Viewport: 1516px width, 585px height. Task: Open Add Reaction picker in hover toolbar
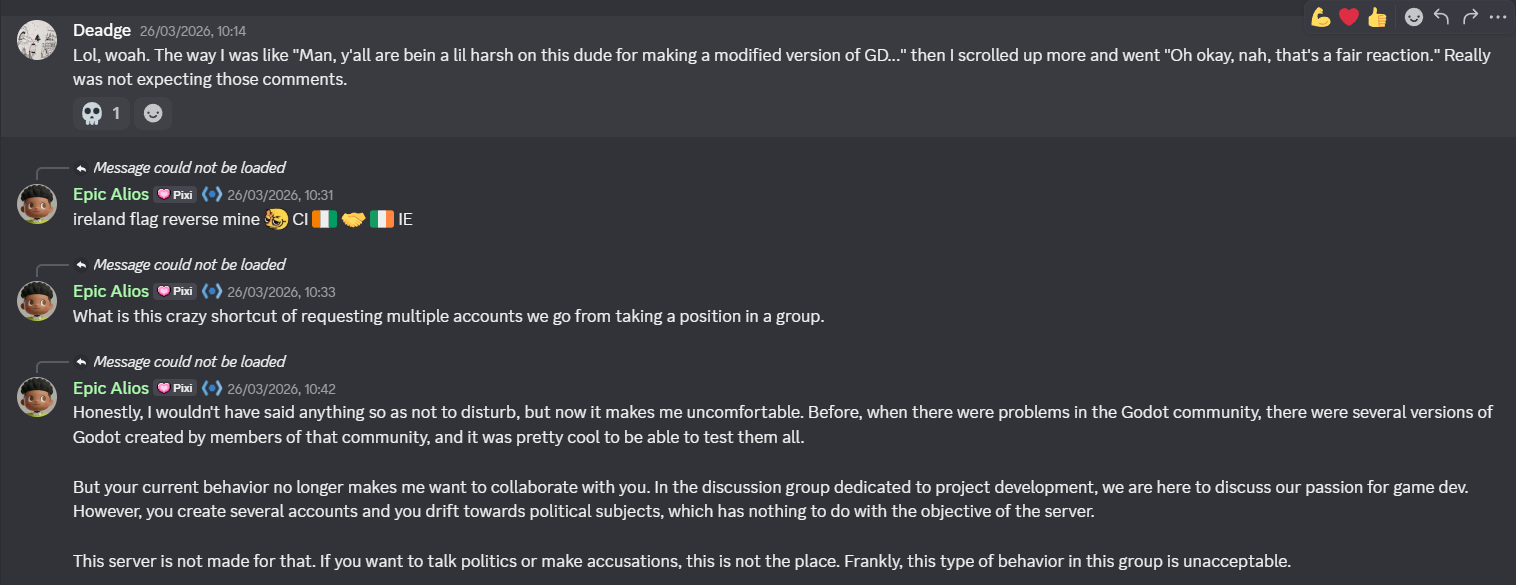[x=1413, y=17]
